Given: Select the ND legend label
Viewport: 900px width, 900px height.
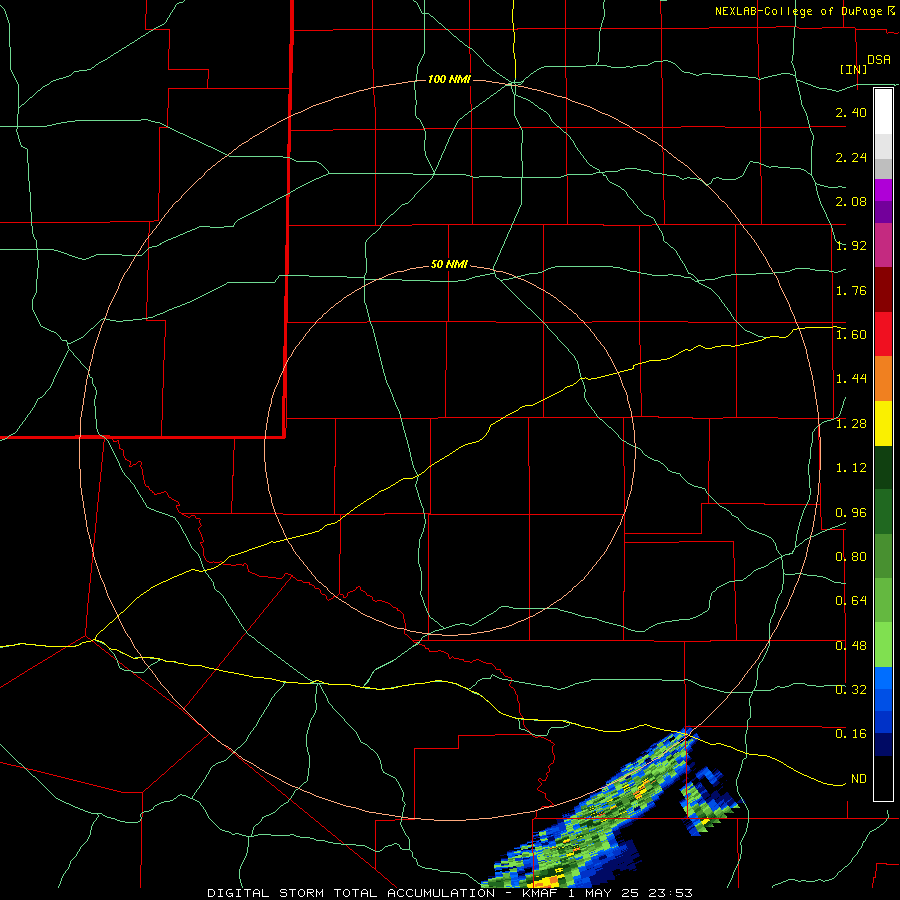Looking at the screenshot, I should click(x=859, y=779).
